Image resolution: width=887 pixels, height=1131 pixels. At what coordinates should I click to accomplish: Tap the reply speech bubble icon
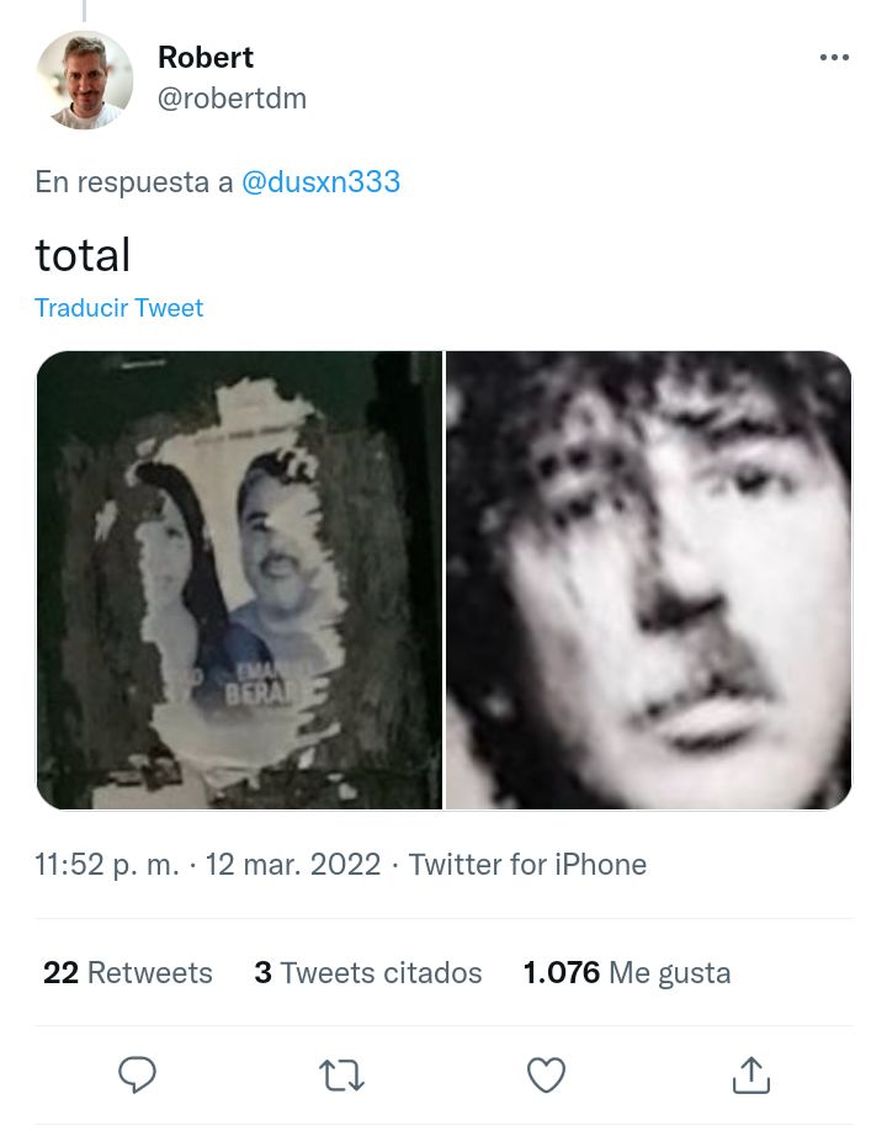[137, 1075]
